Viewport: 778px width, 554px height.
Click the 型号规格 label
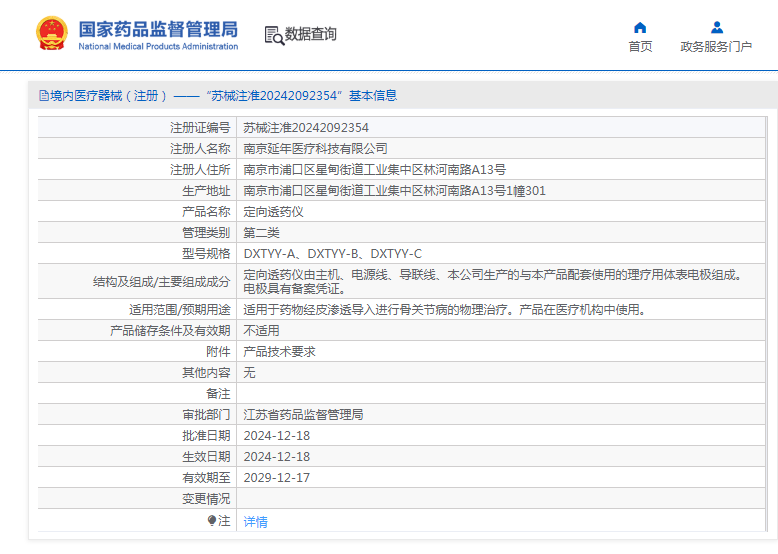click(206, 254)
